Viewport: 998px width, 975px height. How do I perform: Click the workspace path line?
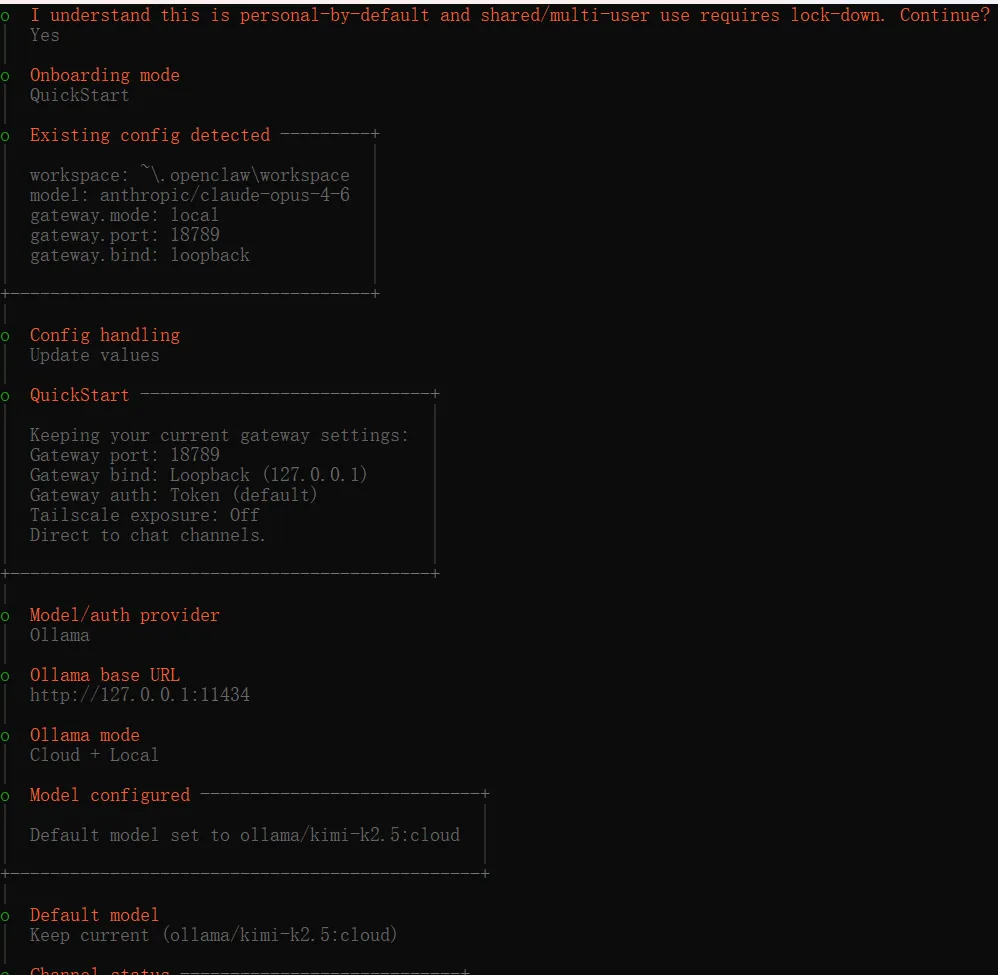190,175
